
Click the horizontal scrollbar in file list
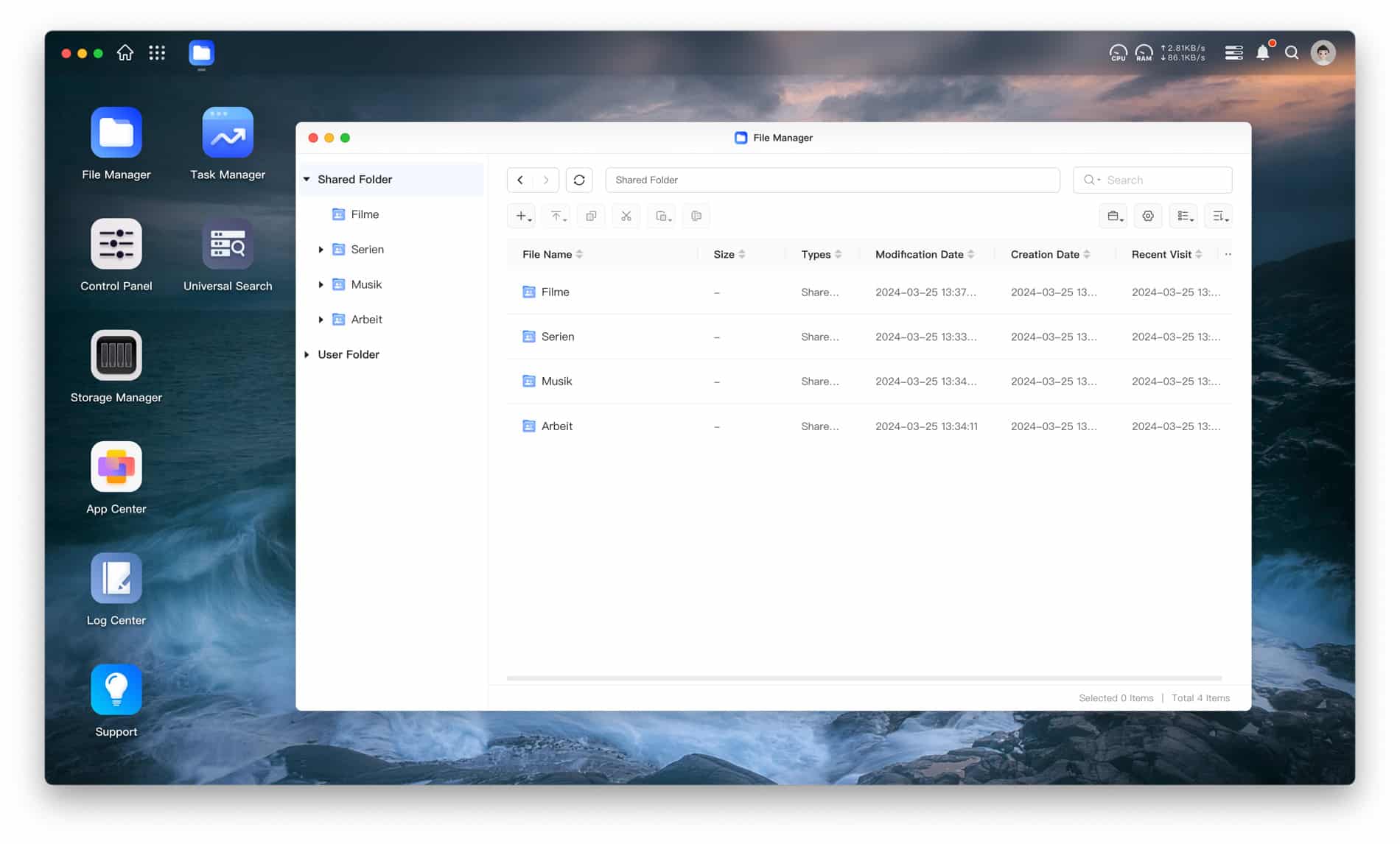coord(864,678)
